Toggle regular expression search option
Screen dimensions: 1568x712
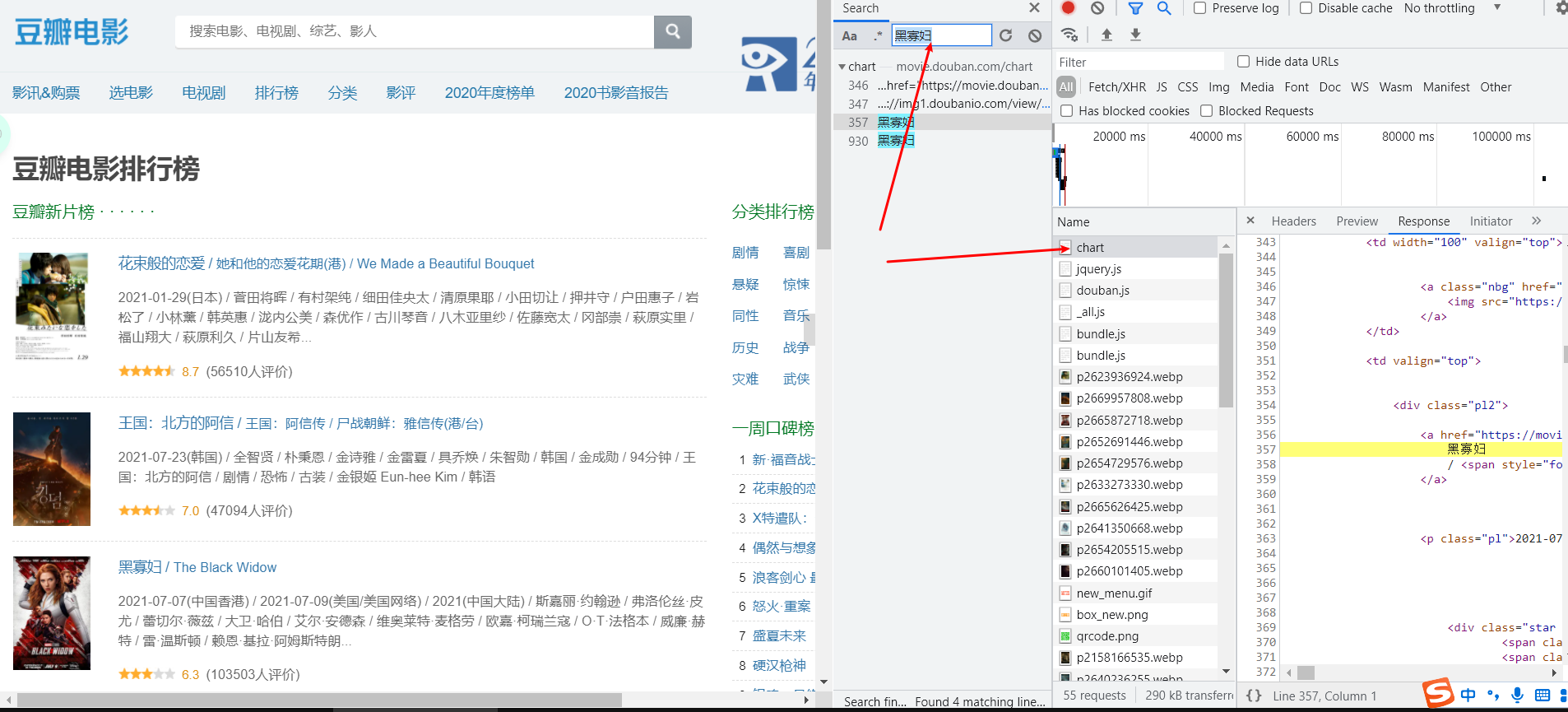pos(878,35)
